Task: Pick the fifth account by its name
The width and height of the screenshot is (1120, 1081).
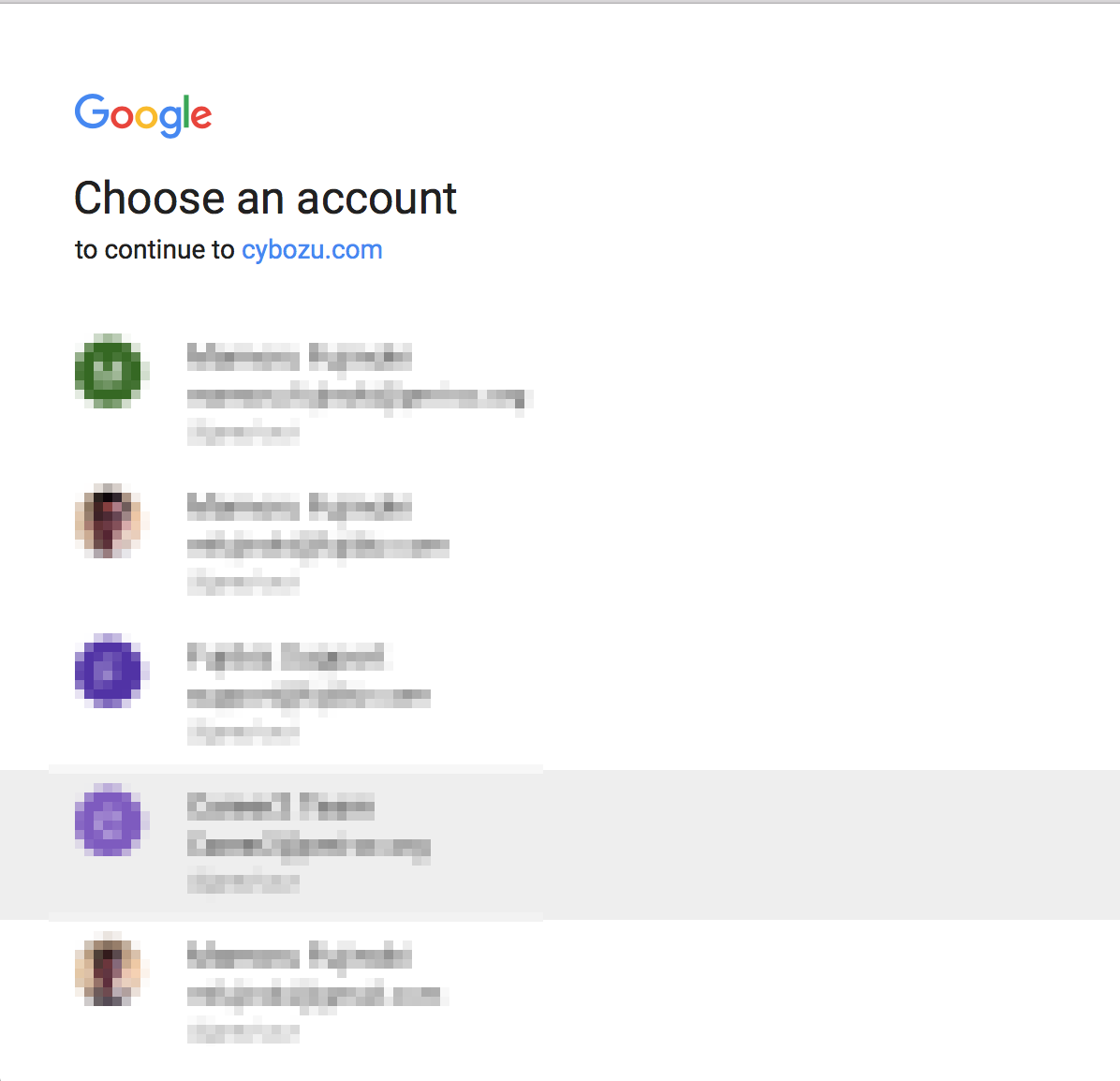Action: 300,956
